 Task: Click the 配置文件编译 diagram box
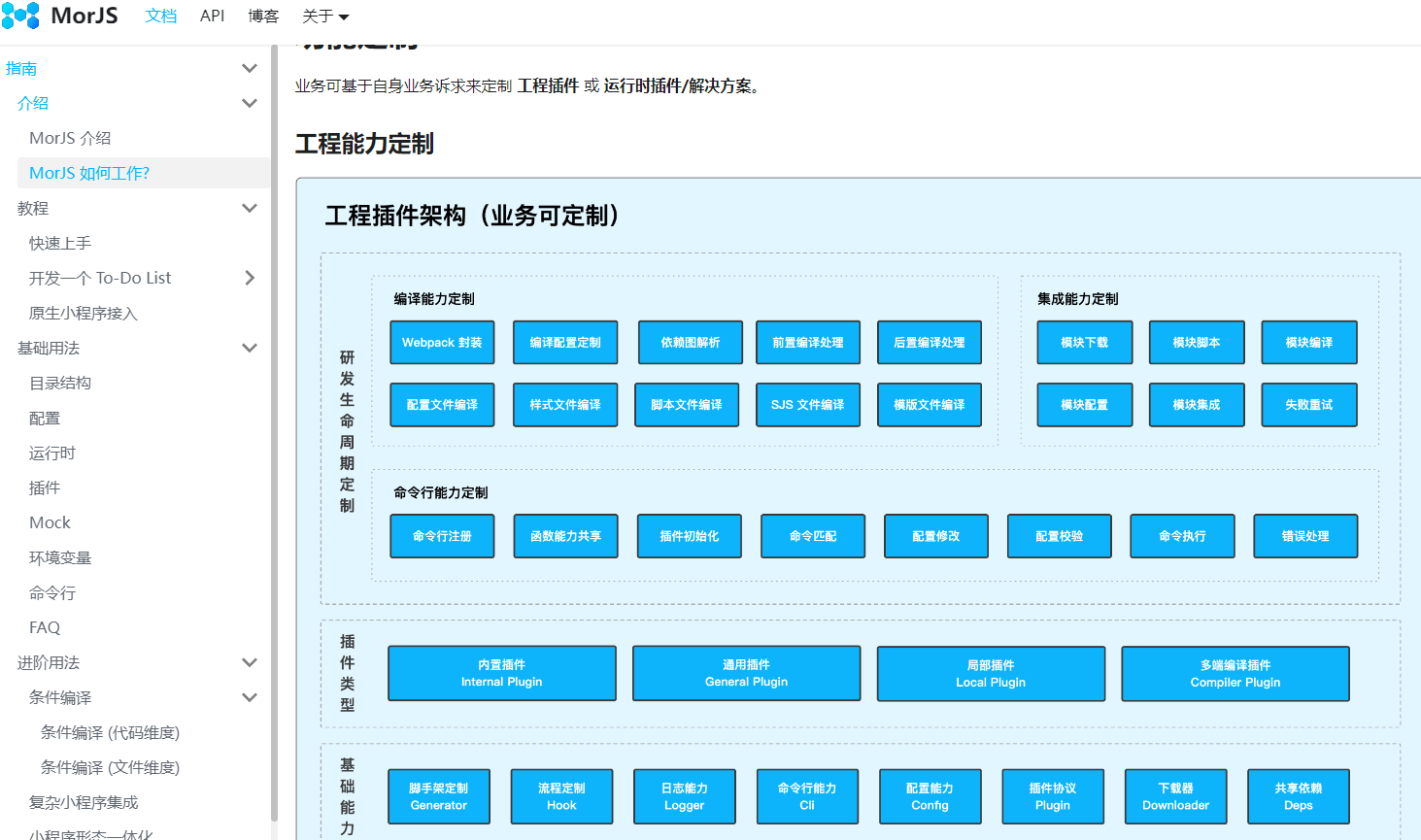point(442,405)
